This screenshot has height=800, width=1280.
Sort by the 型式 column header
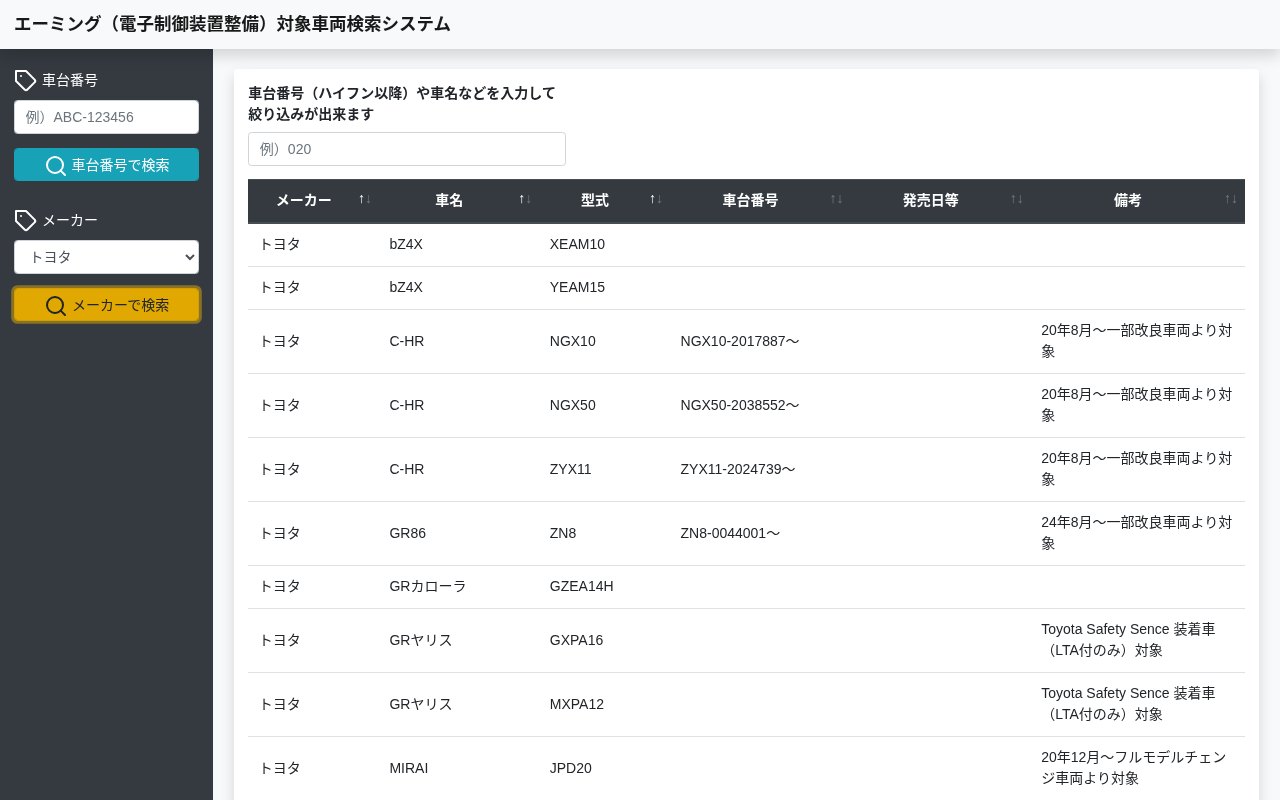[x=604, y=200]
